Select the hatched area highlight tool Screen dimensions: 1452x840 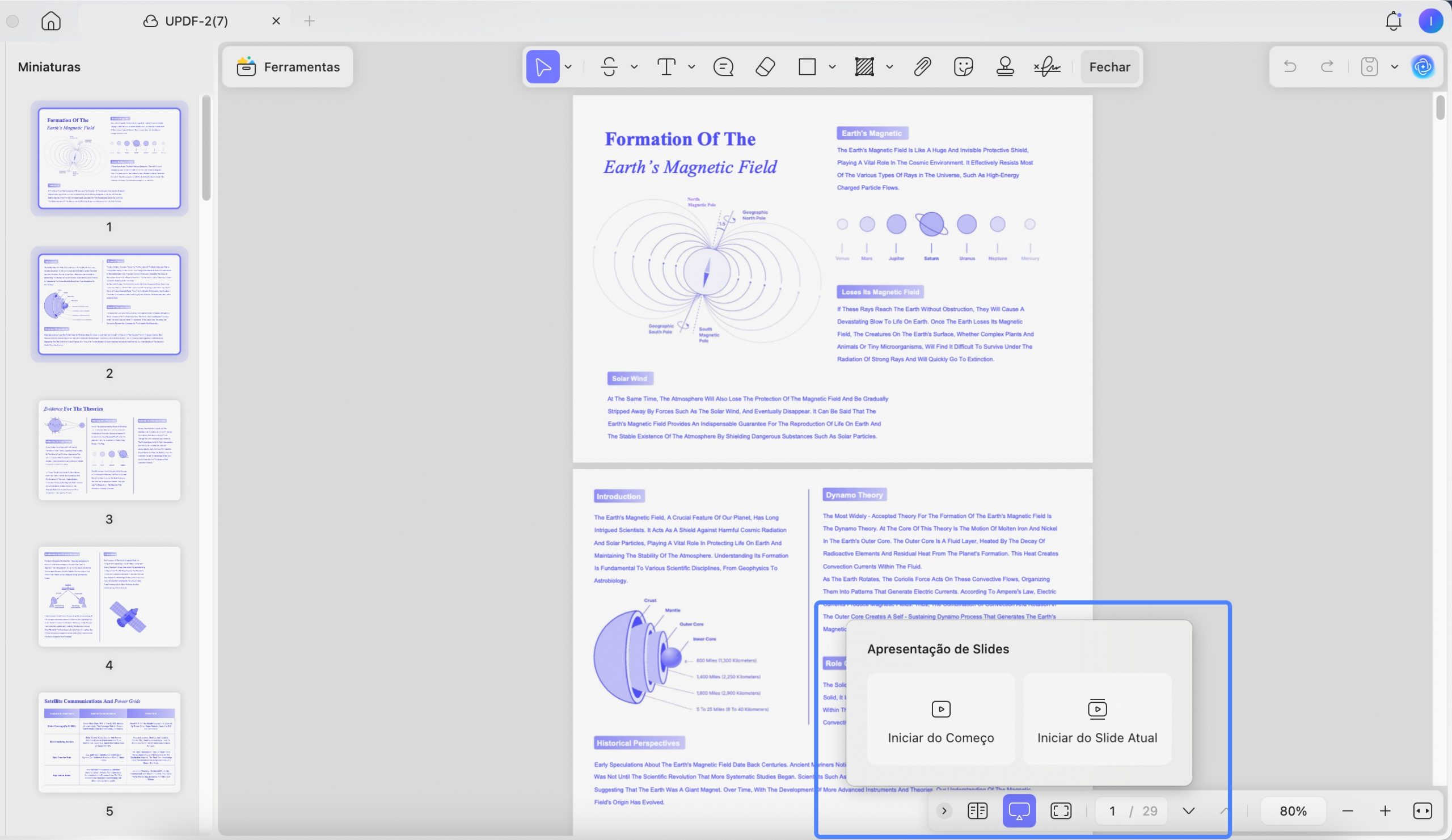[864, 67]
